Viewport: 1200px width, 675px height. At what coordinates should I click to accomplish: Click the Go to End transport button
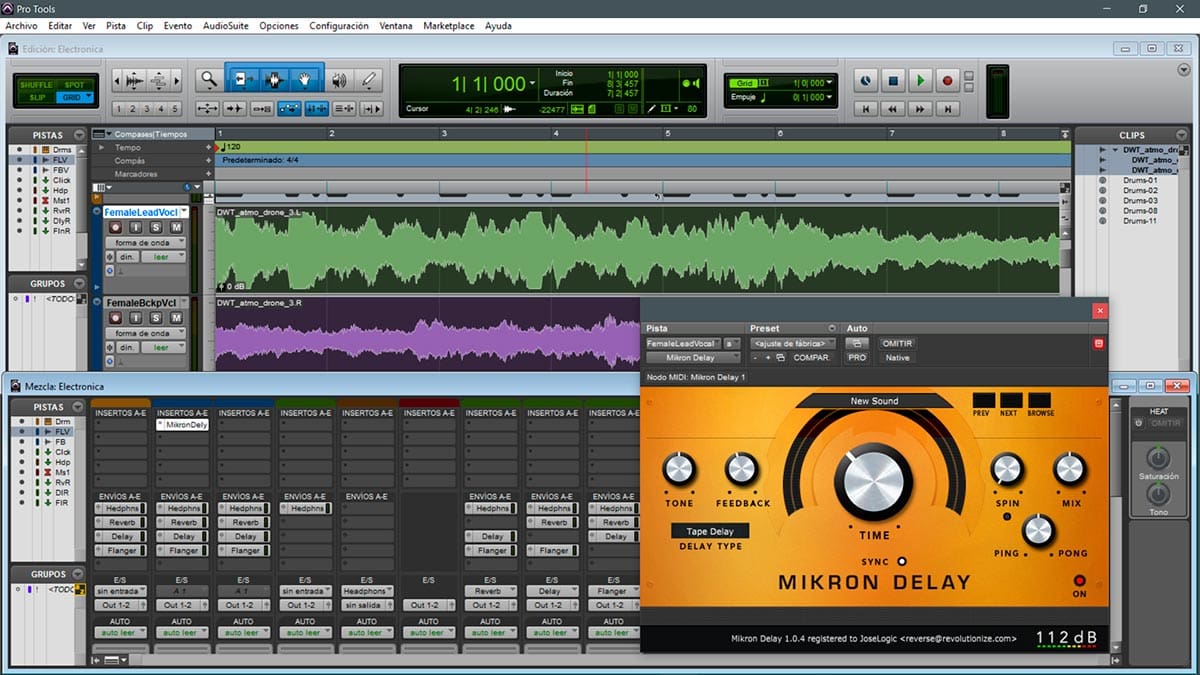(948, 108)
